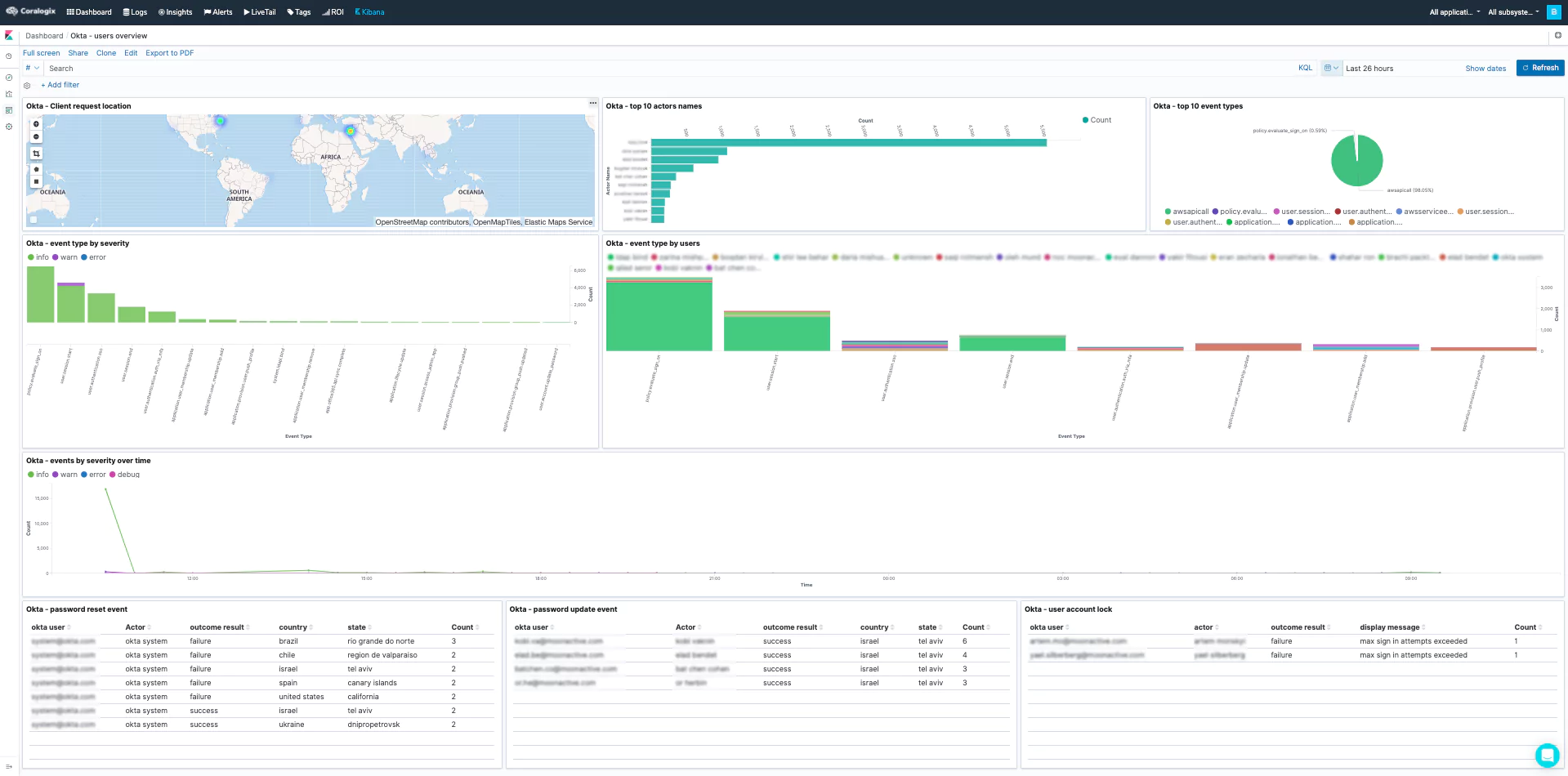Open Alerts in top navigation
The image size is (1568, 776).
pyautogui.click(x=218, y=12)
